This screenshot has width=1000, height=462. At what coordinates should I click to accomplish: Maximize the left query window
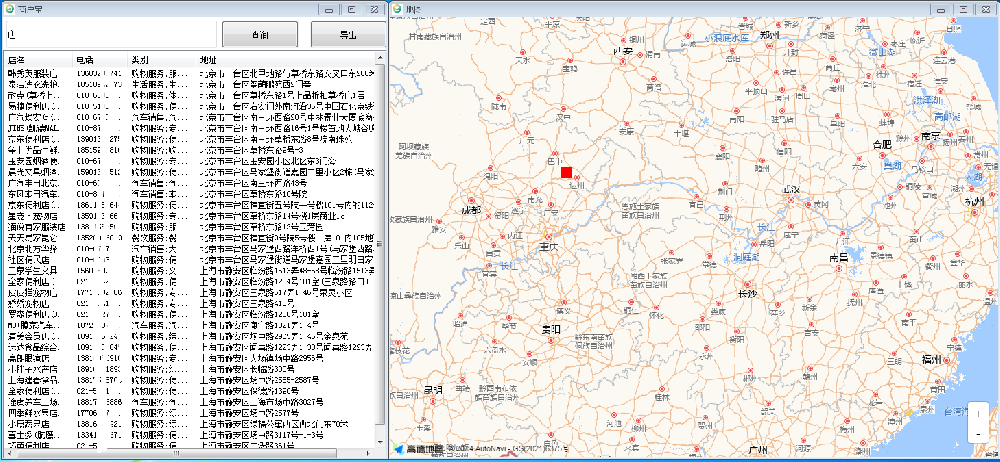351,9
